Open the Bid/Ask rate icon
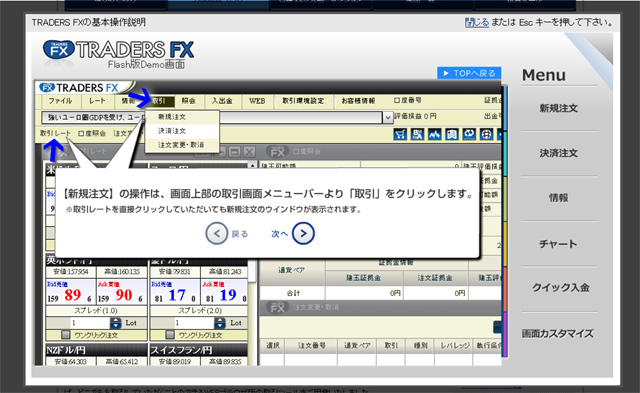Screen dimensions: 640x393 pyautogui.click(x=418, y=134)
